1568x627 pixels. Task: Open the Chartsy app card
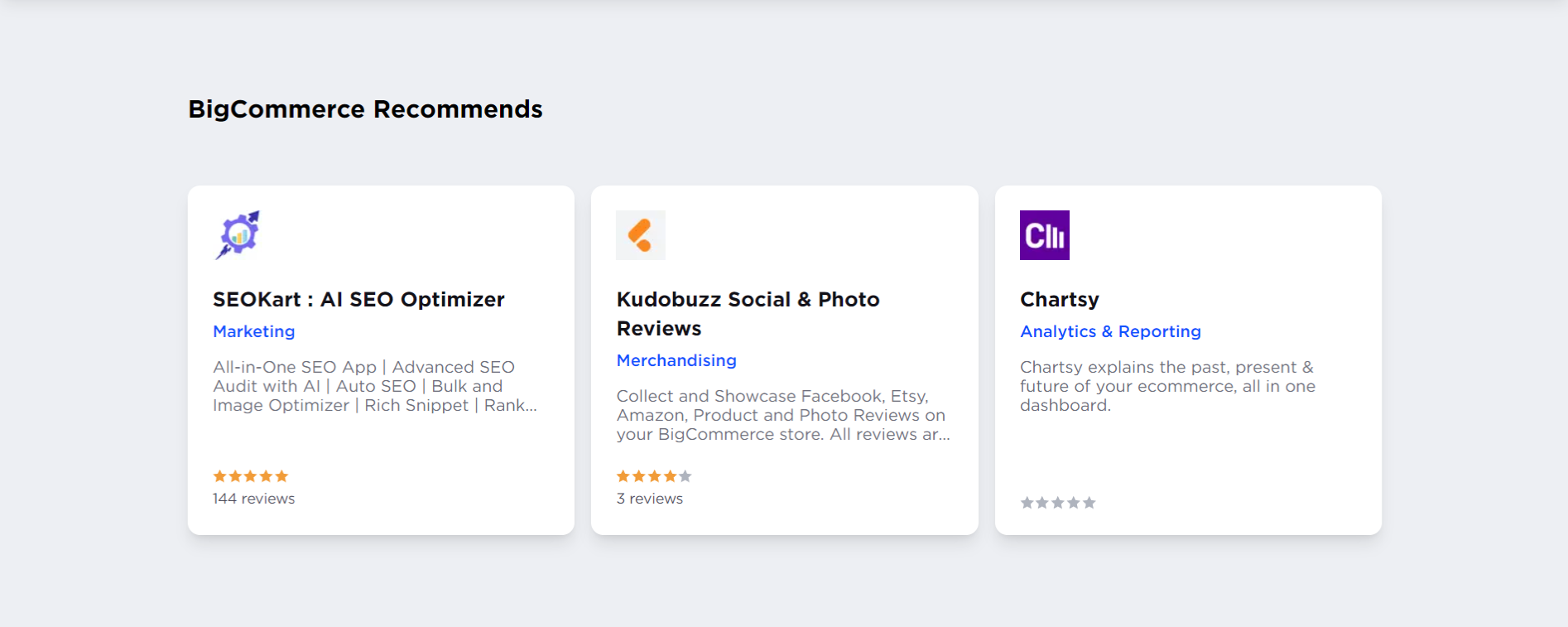pyautogui.click(x=1059, y=299)
